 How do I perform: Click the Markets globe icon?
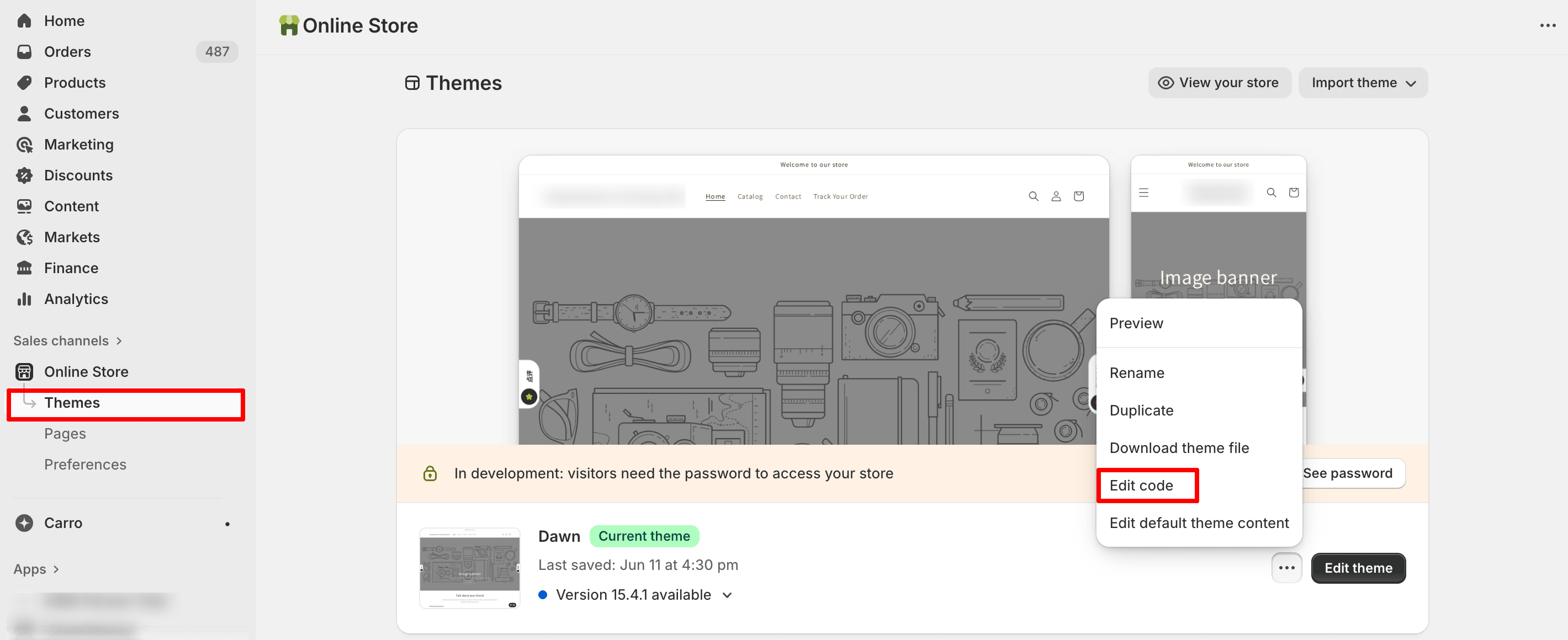pyautogui.click(x=24, y=237)
